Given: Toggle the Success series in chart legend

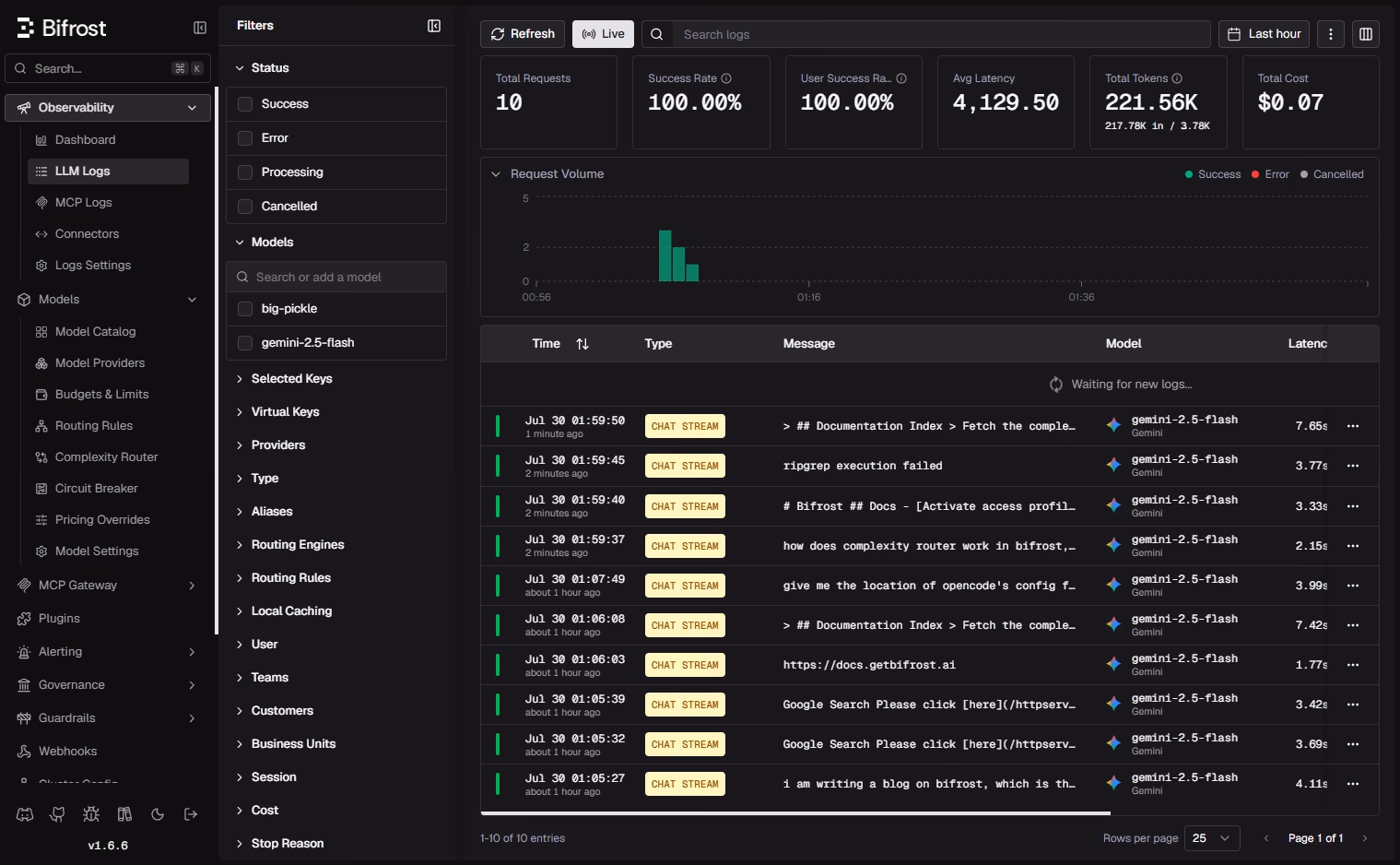Looking at the screenshot, I should tap(1213, 174).
